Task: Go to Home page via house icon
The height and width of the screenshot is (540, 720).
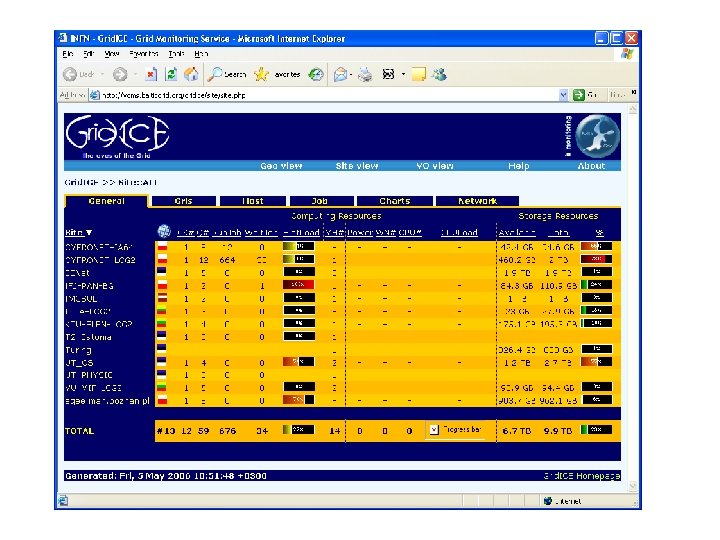Action: pos(191,74)
